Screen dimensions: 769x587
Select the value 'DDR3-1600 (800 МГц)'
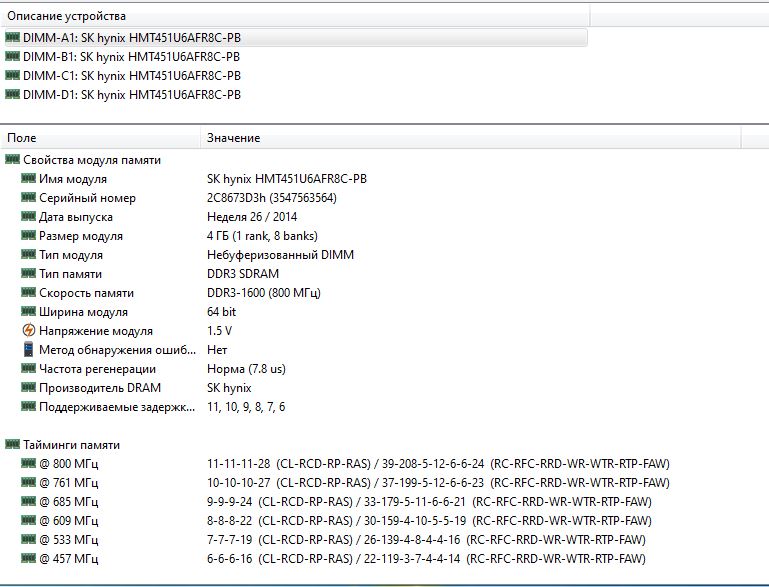click(264, 293)
